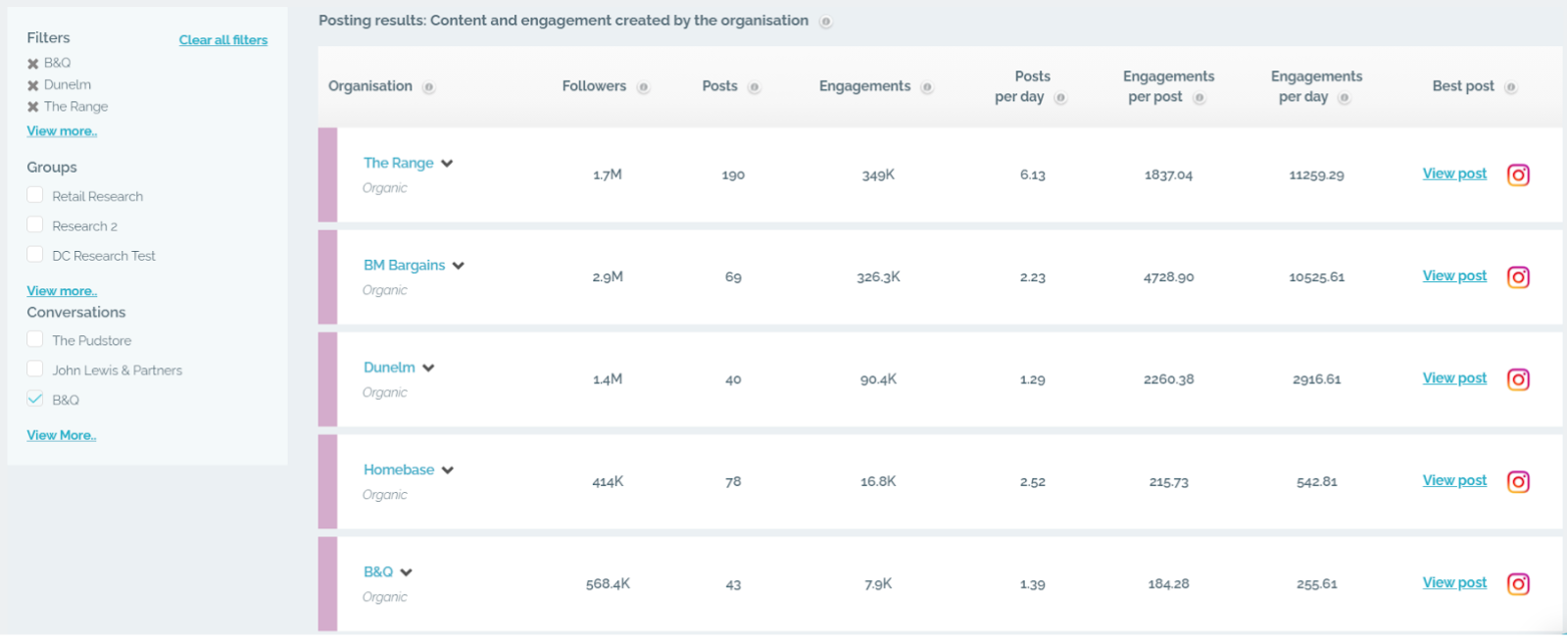Remove the B&Q filter using its X icon
The width and height of the screenshot is (1568, 641).
[32, 64]
